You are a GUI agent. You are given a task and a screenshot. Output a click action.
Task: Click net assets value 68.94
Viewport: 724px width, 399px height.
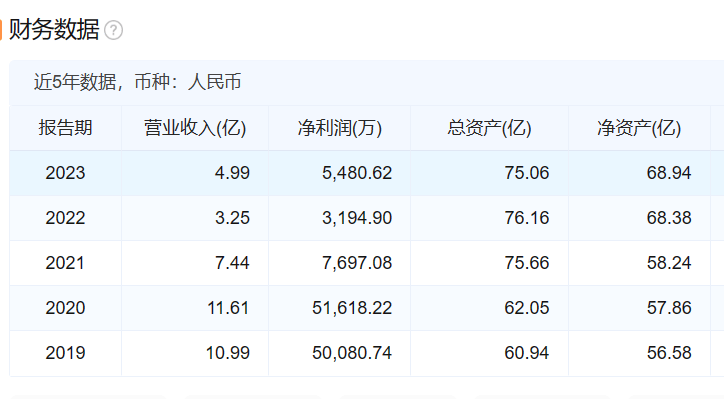click(x=669, y=173)
